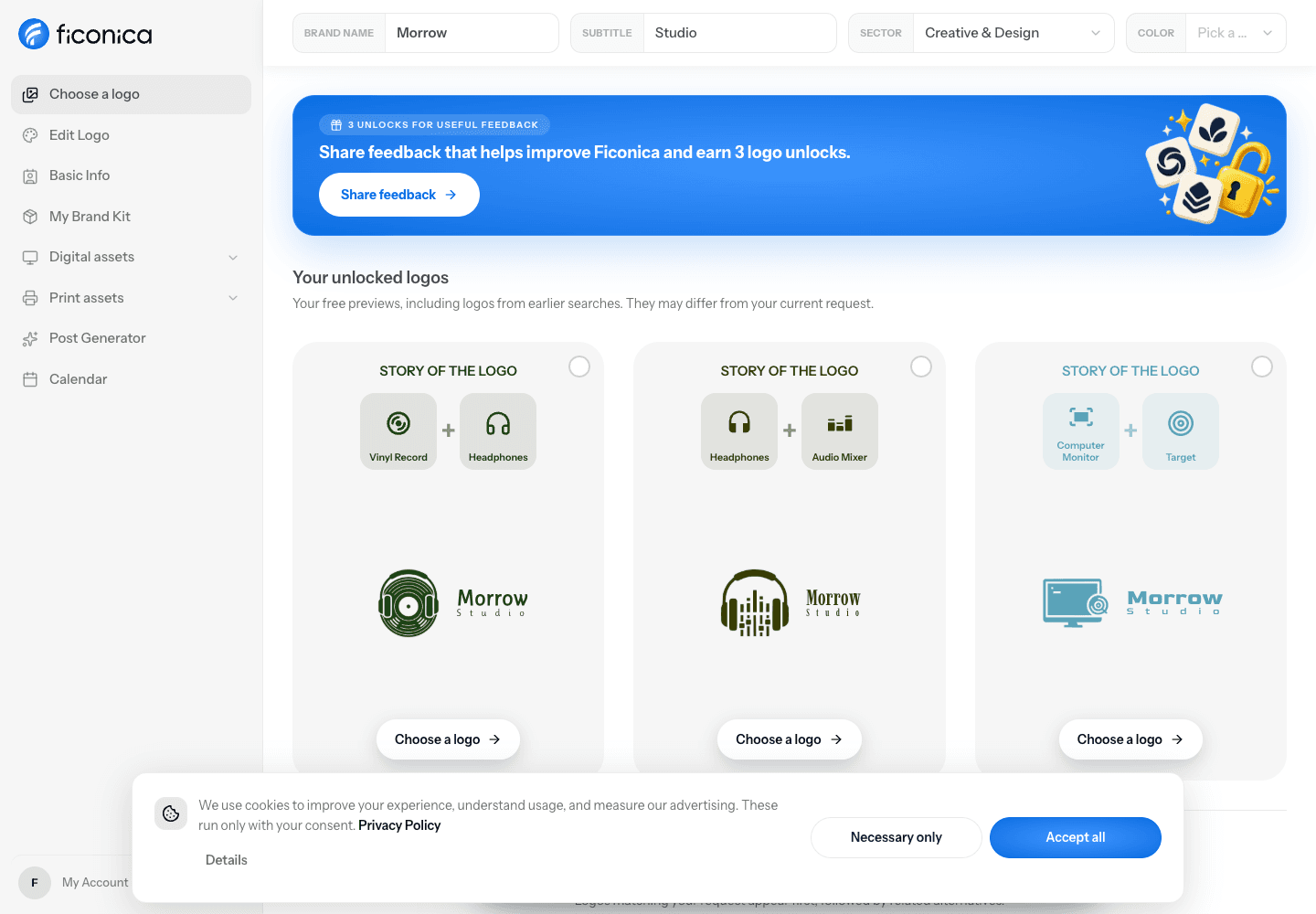The image size is (1316, 914).
Task: Open Basic Info in the sidebar
Action: click(131, 175)
